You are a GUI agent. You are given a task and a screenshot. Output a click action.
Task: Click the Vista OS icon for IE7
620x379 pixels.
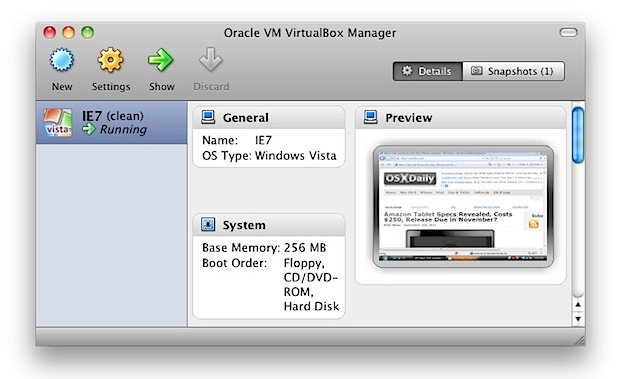click(58, 123)
